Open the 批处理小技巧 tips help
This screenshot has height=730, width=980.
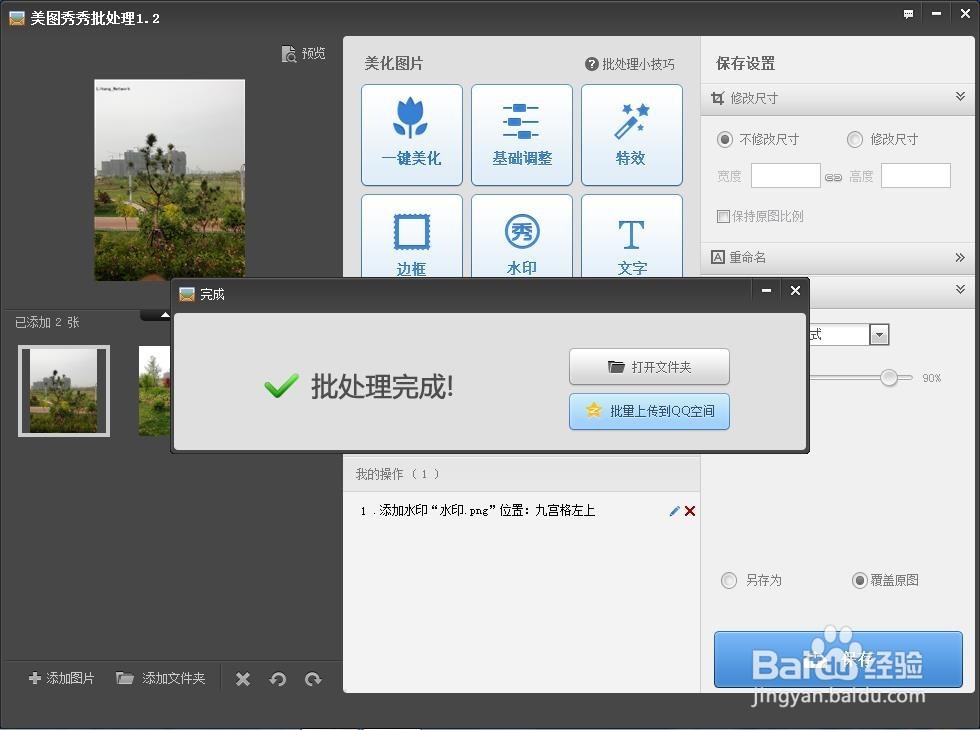click(x=631, y=63)
